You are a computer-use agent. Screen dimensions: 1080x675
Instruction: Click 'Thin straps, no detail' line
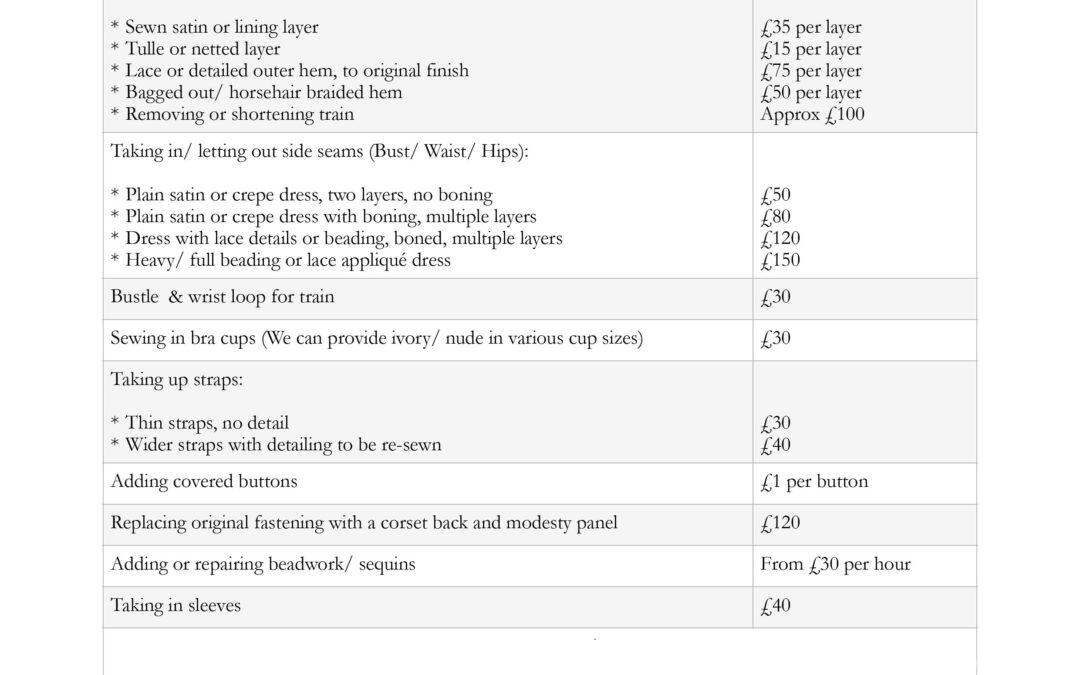click(x=207, y=423)
